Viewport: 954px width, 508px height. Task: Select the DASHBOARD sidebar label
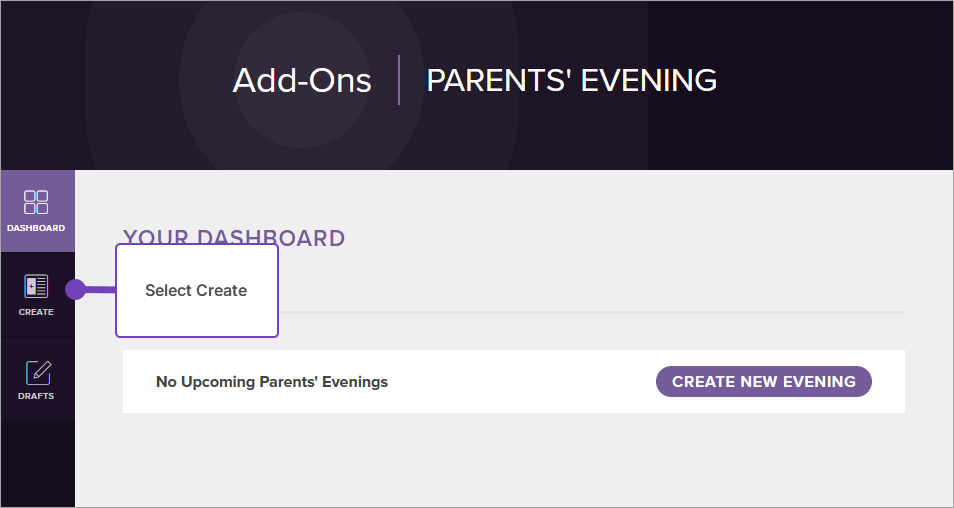(x=36, y=228)
